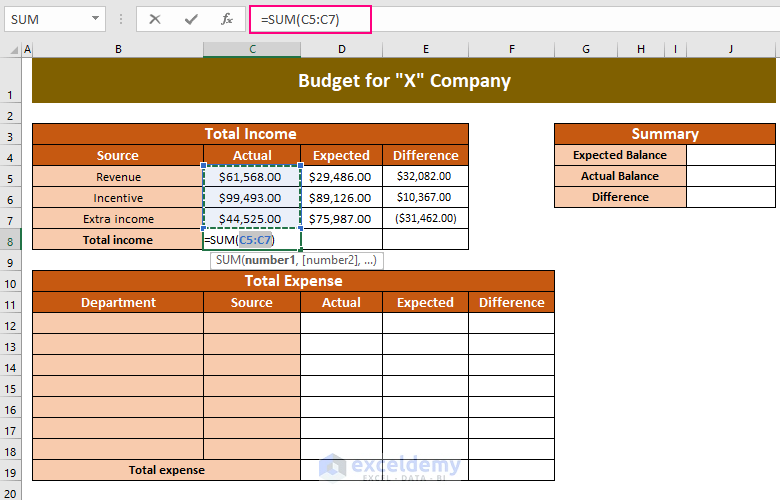Open the Insert Function fx dialog
The height and width of the screenshot is (500, 780).
pyautogui.click(x=227, y=19)
